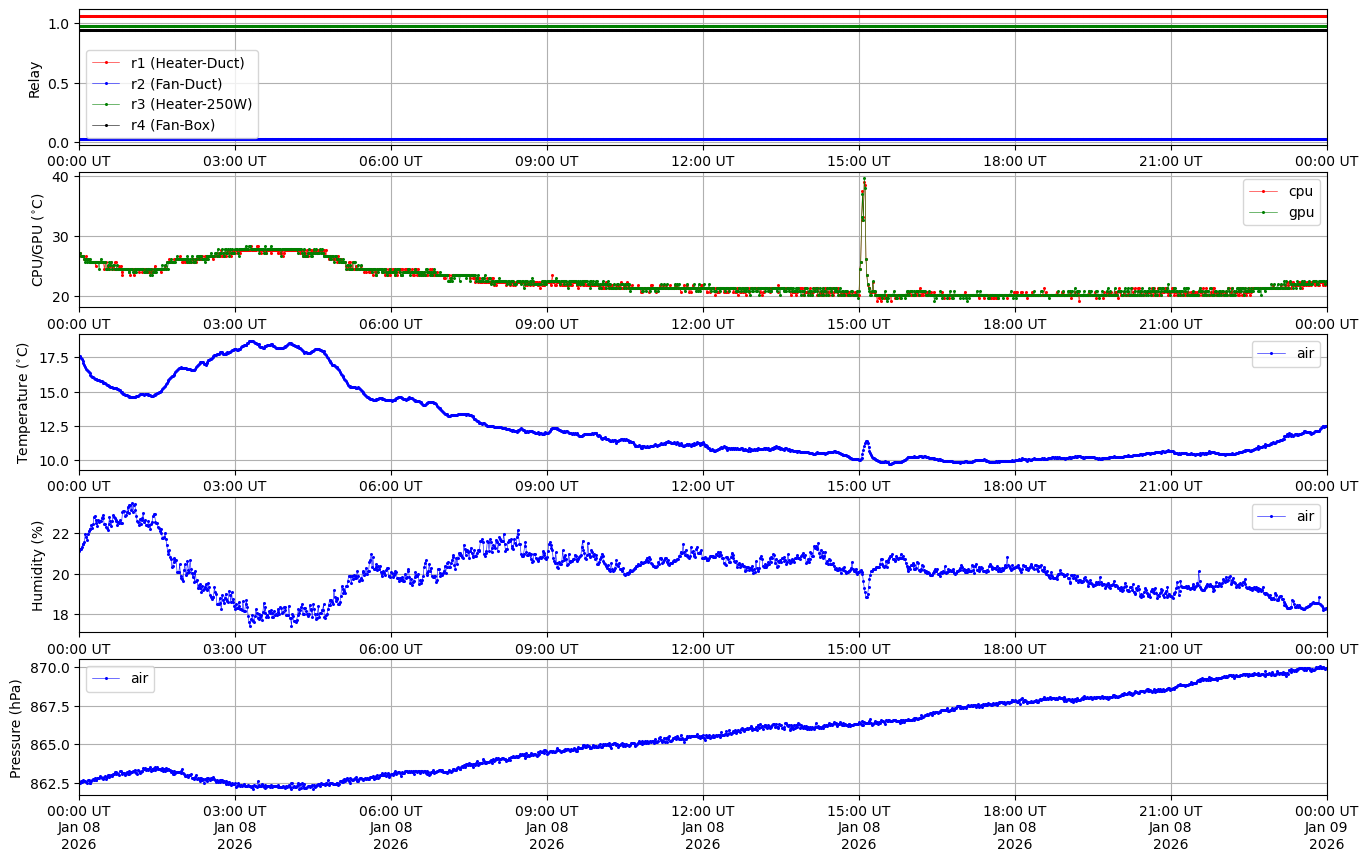Click the cpu legend entry

1300,191
